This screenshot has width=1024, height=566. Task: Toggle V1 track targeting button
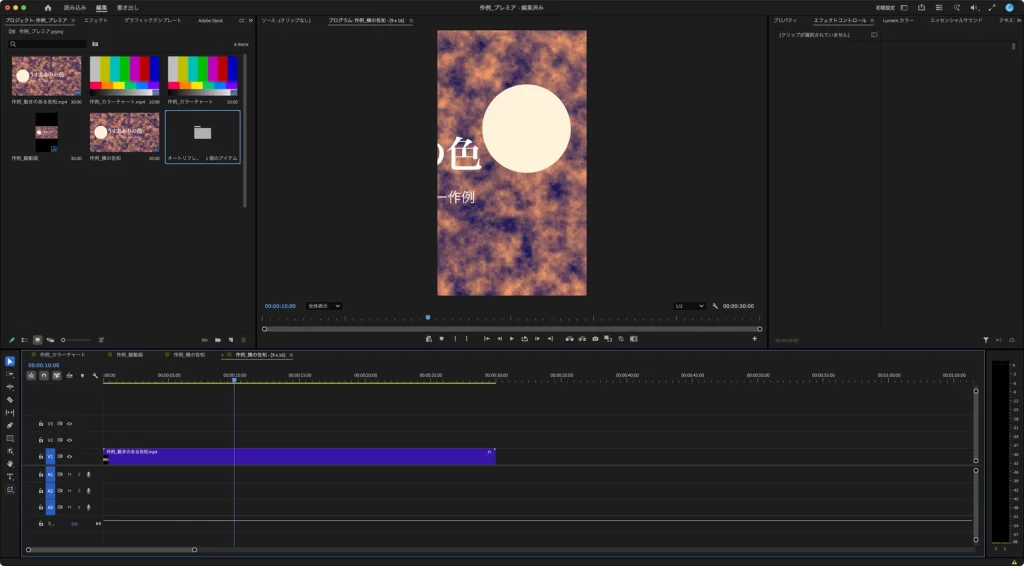[x=50, y=456]
